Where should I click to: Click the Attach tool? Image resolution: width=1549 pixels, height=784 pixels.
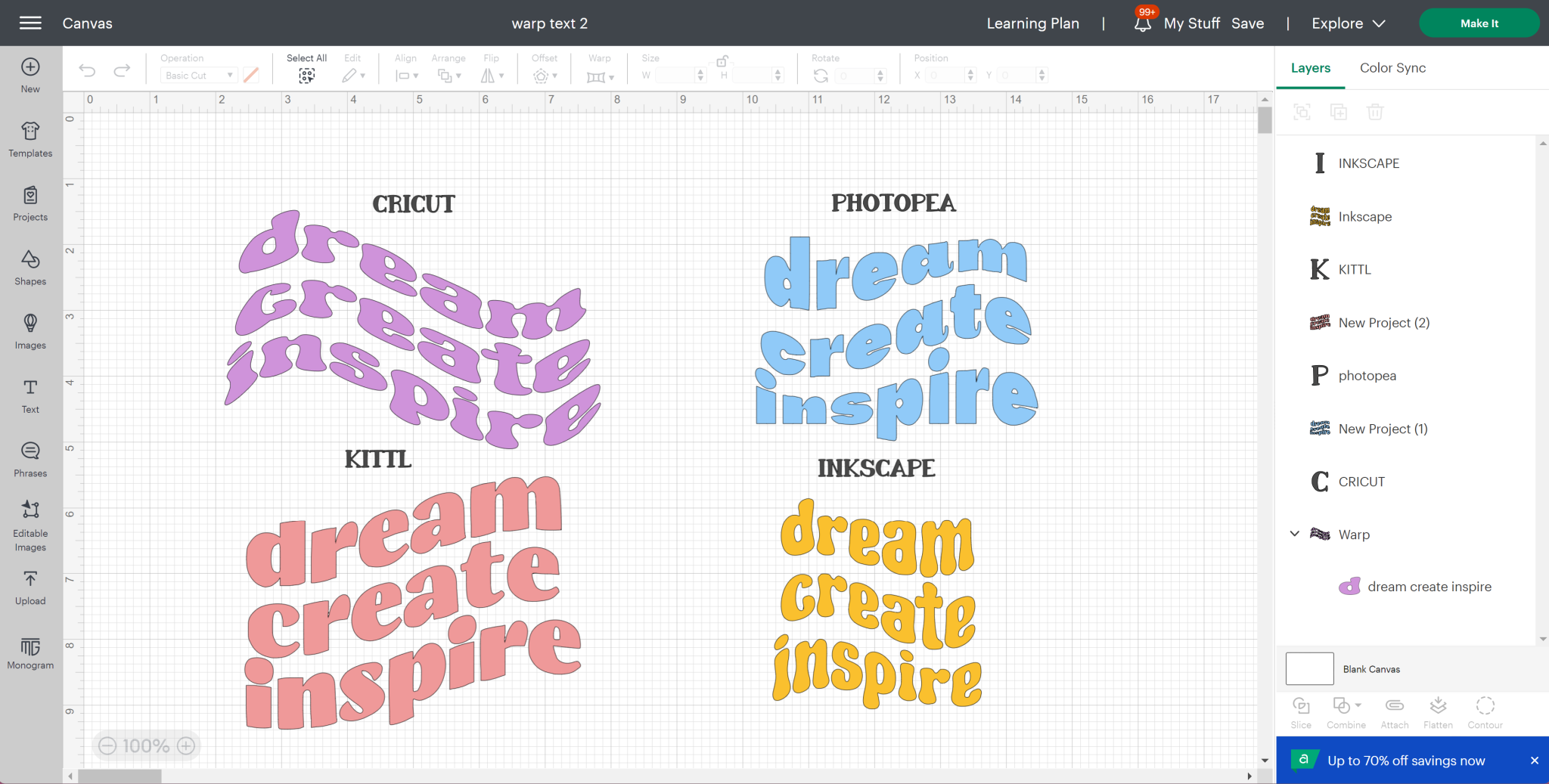point(1395,713)
